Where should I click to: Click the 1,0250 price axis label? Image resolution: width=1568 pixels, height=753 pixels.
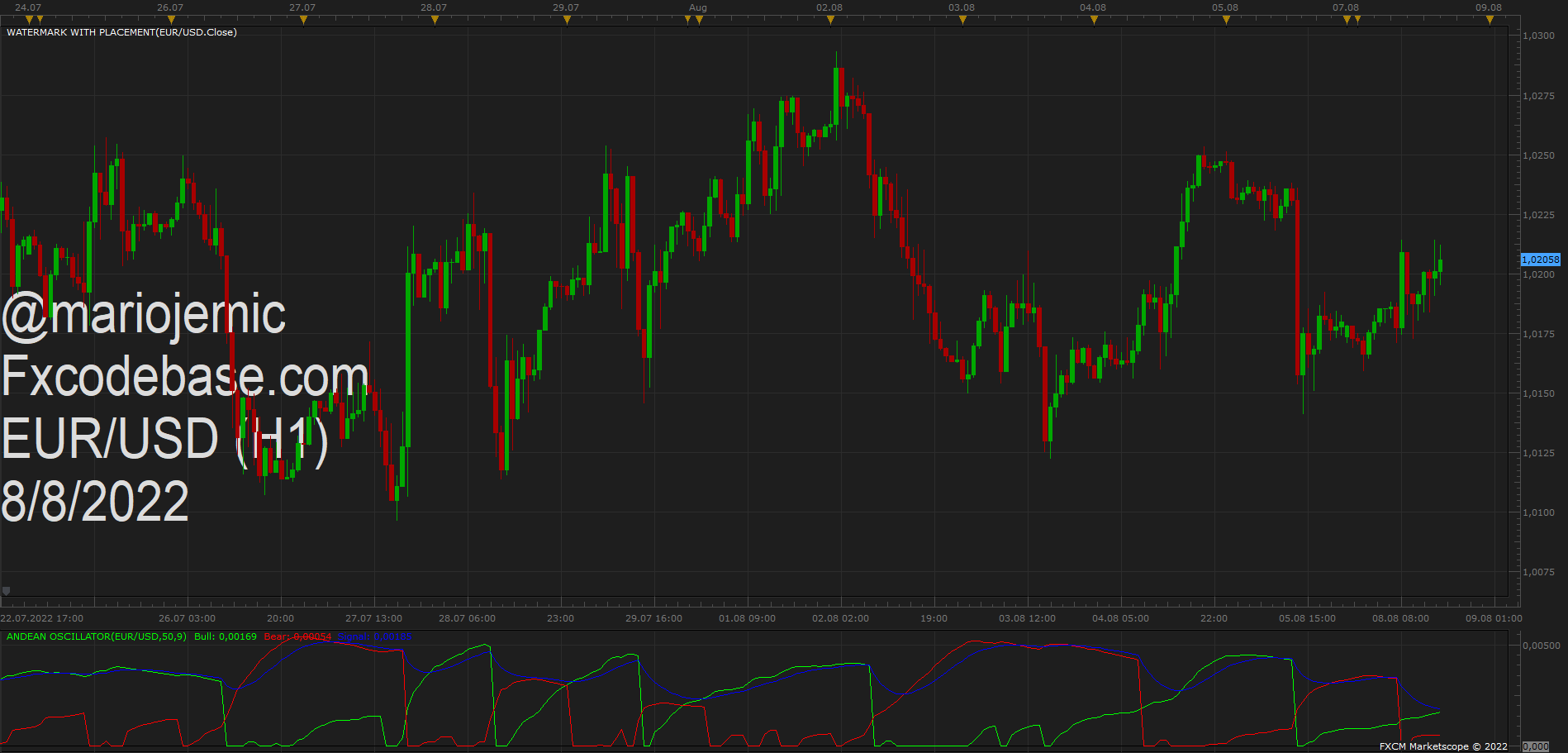(x=1539, y=155)
